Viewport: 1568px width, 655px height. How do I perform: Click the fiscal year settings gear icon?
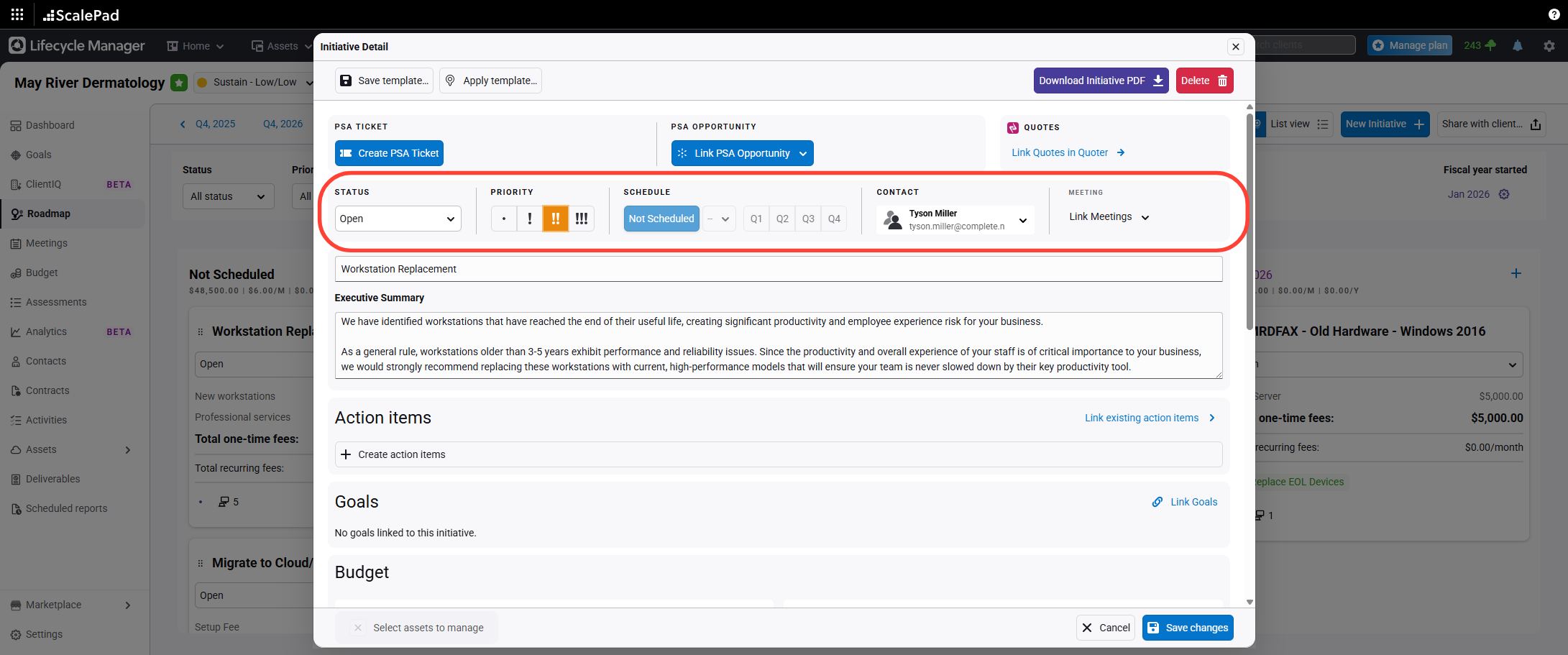pos(1504,194)
